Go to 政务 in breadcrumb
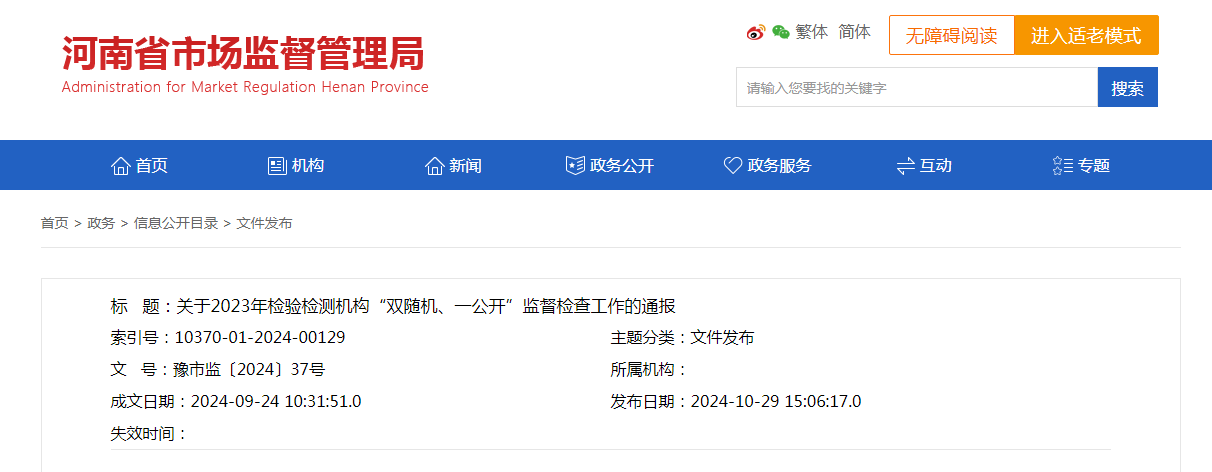The height and width of the screenshot is (472, 1212). click(x=101, y=223)
